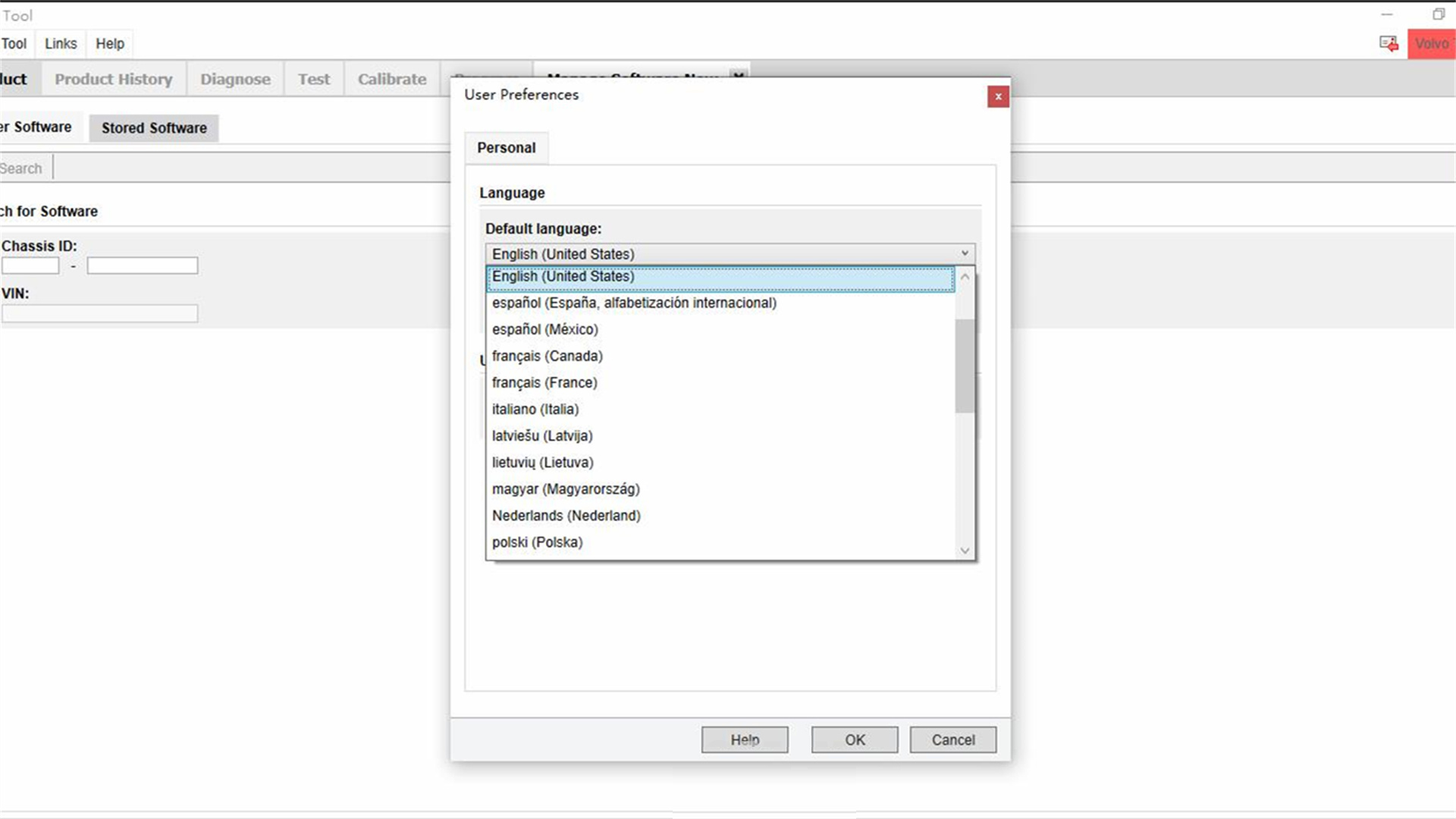Open the Help menu

point(110,44)
